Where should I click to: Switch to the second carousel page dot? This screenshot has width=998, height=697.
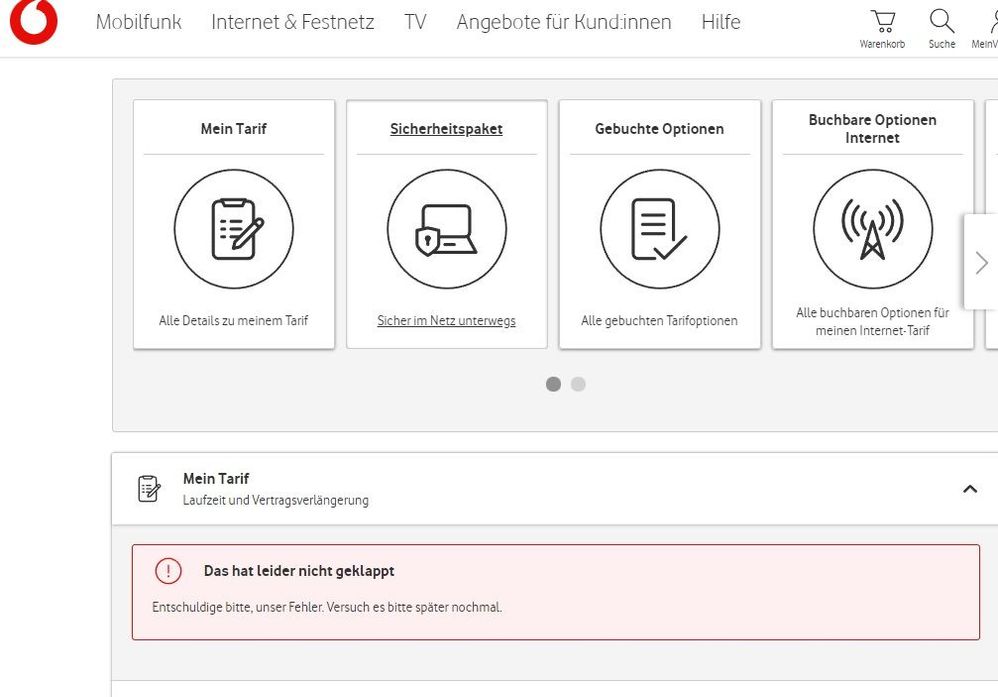578,384
